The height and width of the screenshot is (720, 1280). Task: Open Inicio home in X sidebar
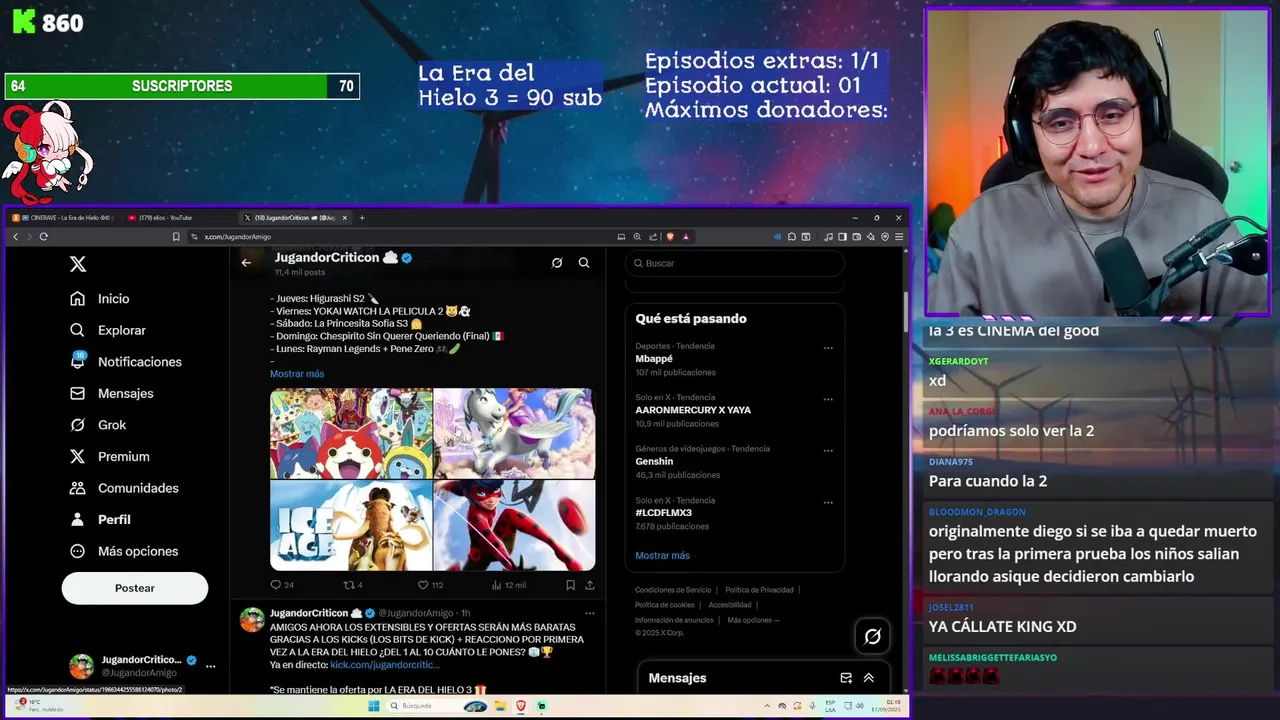click(100, 299)
